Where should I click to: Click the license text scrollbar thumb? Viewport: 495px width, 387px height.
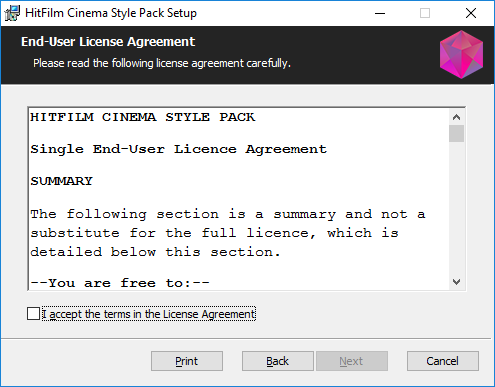tap(456, 134)
